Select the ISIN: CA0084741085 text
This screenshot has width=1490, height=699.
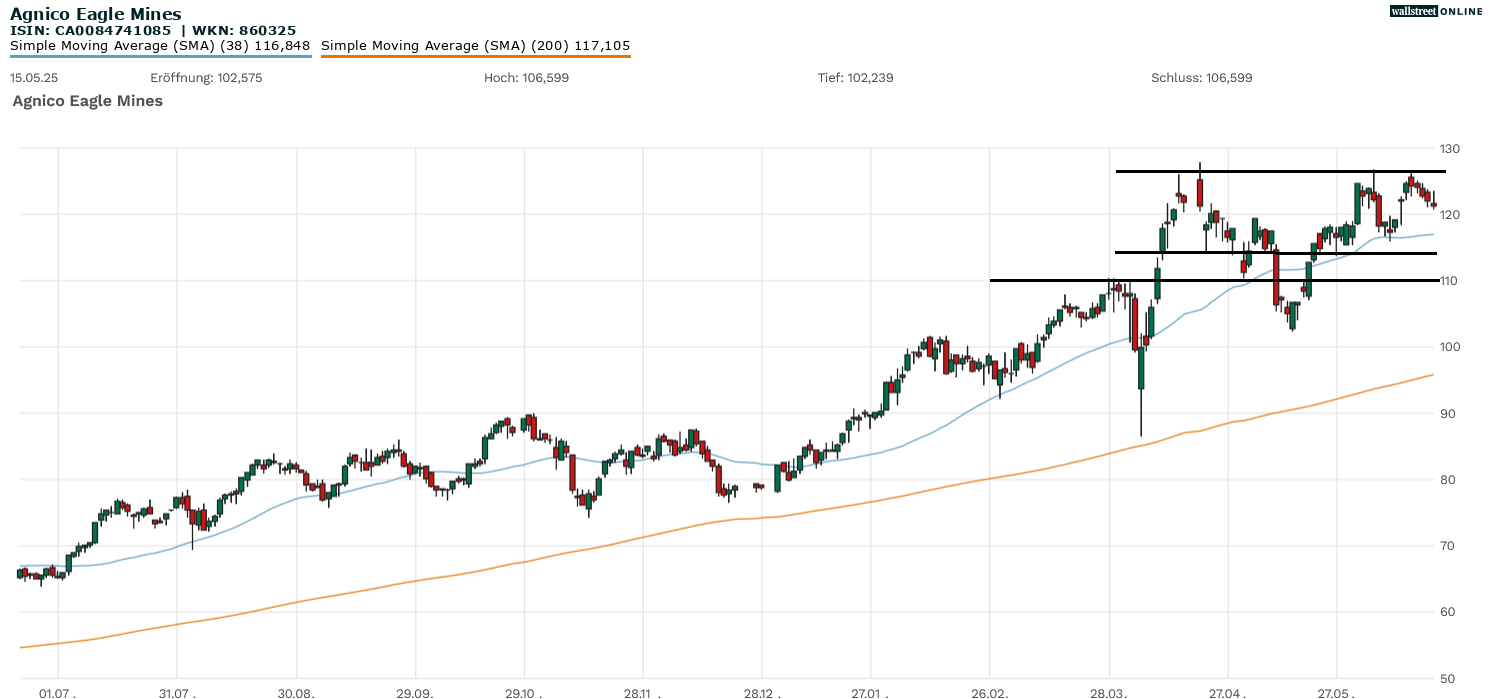point(91,31)
